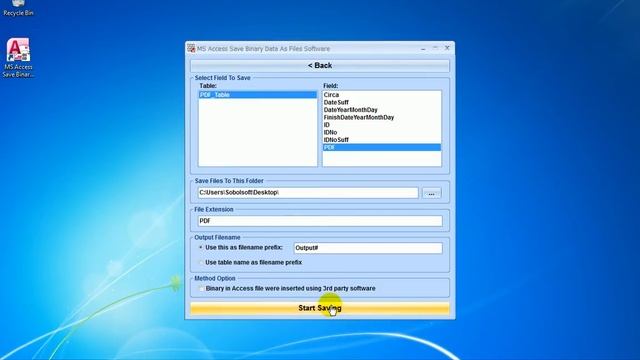Select the PDF_Table entry in the Table list

coord(258,95)
